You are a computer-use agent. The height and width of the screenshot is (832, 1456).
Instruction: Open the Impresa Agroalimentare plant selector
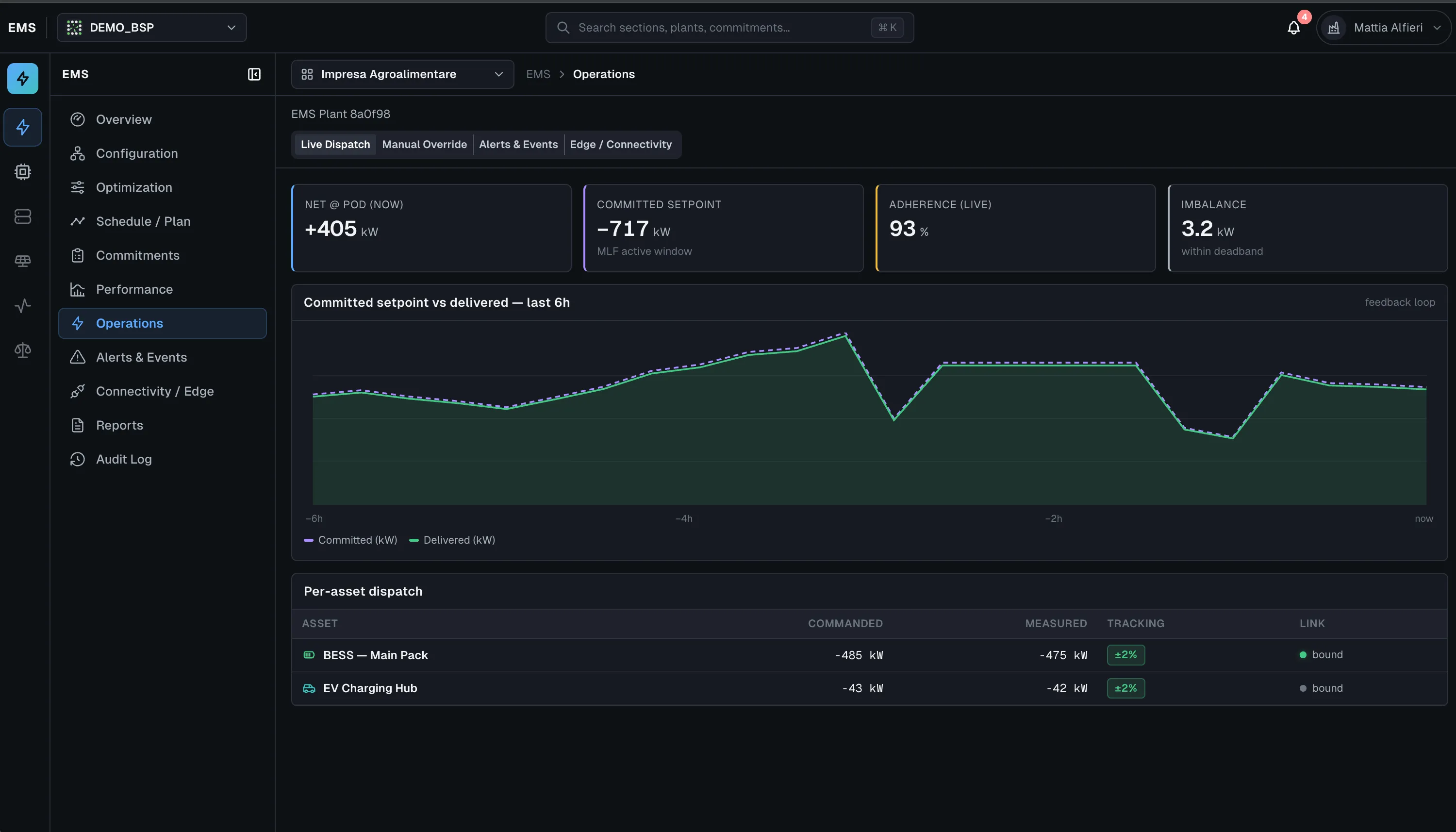(403, 74)
